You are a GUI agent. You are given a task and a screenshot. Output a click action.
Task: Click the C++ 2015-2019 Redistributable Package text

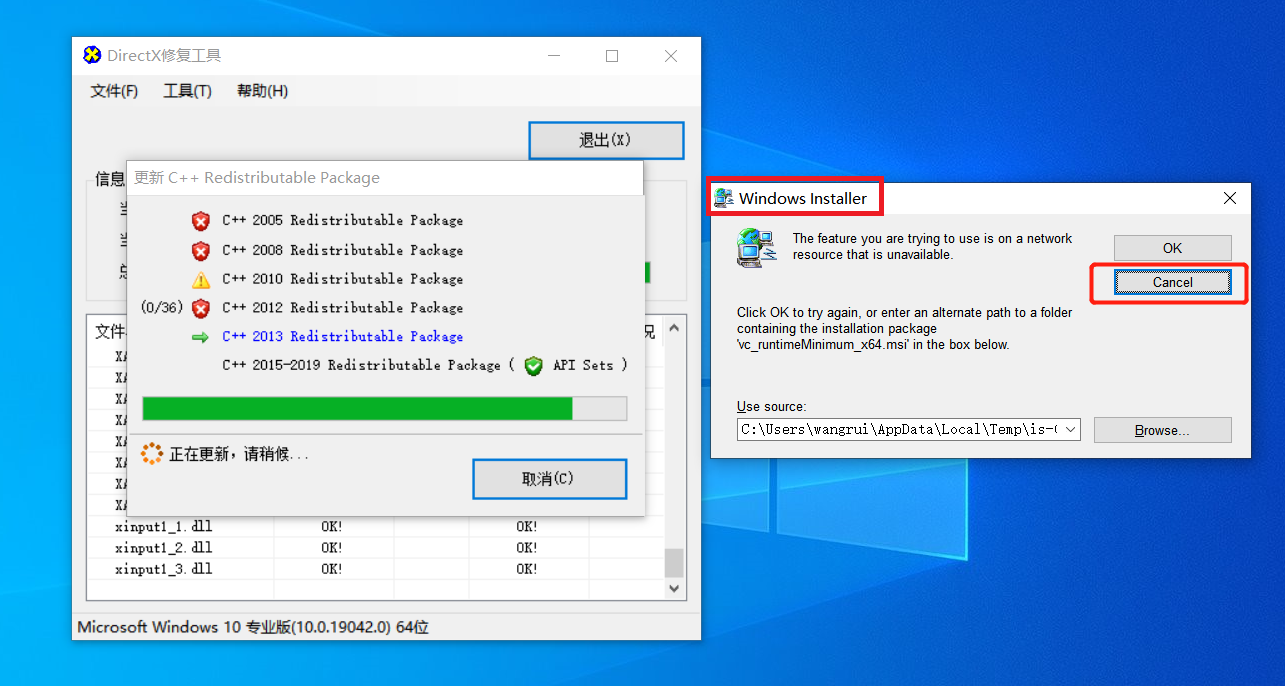(x=362, y=365)
